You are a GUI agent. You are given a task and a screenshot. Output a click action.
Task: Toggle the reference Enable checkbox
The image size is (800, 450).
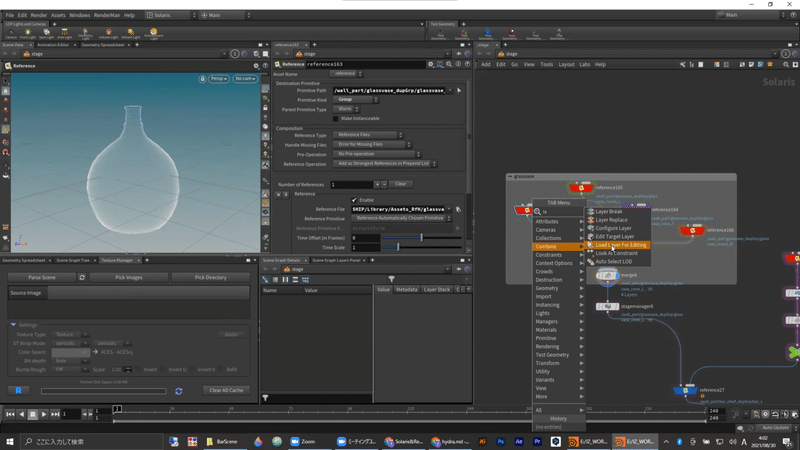(354, 200)
